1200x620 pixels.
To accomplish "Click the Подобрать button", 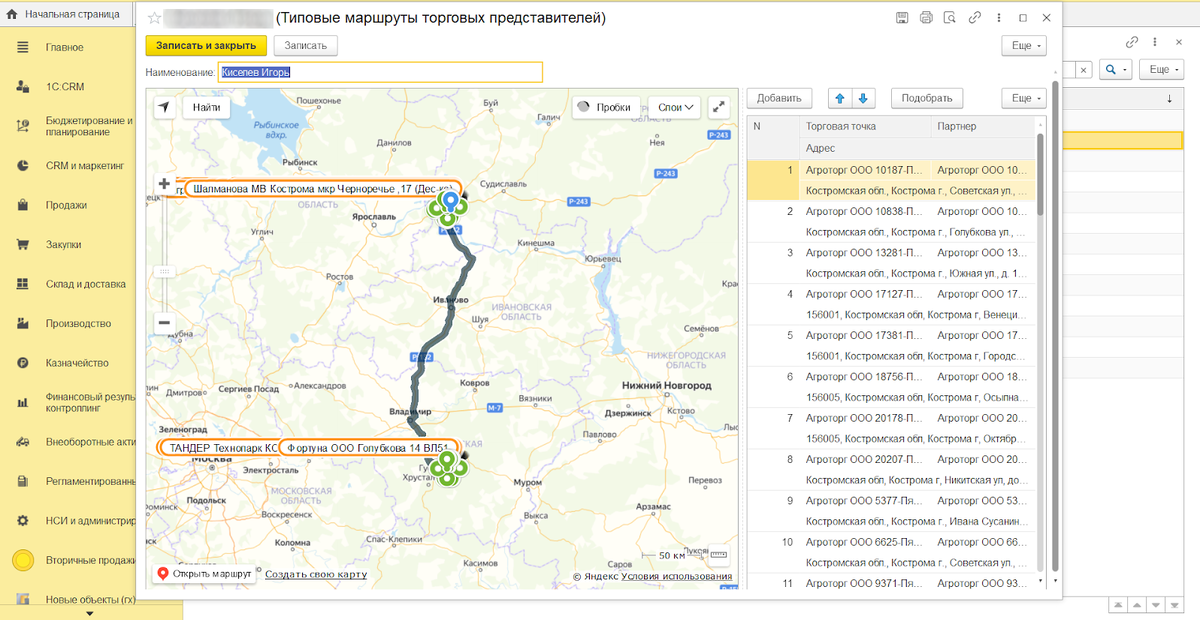I will 927,98.
